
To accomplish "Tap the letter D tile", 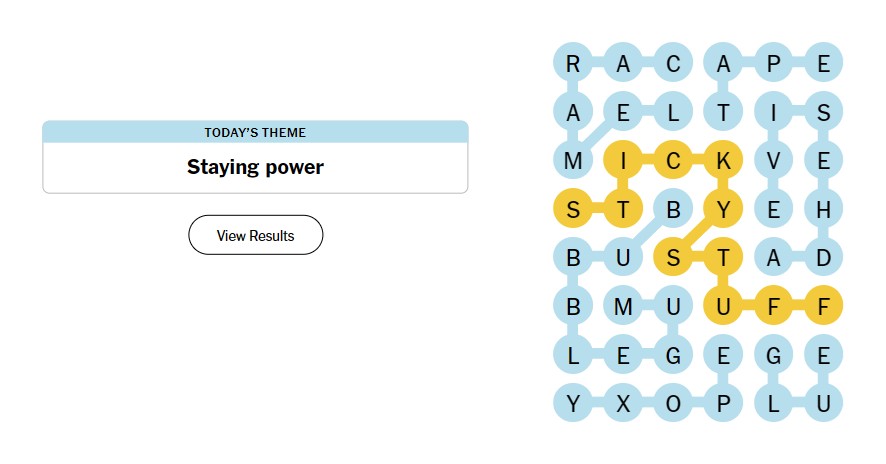I will point(823,258).
